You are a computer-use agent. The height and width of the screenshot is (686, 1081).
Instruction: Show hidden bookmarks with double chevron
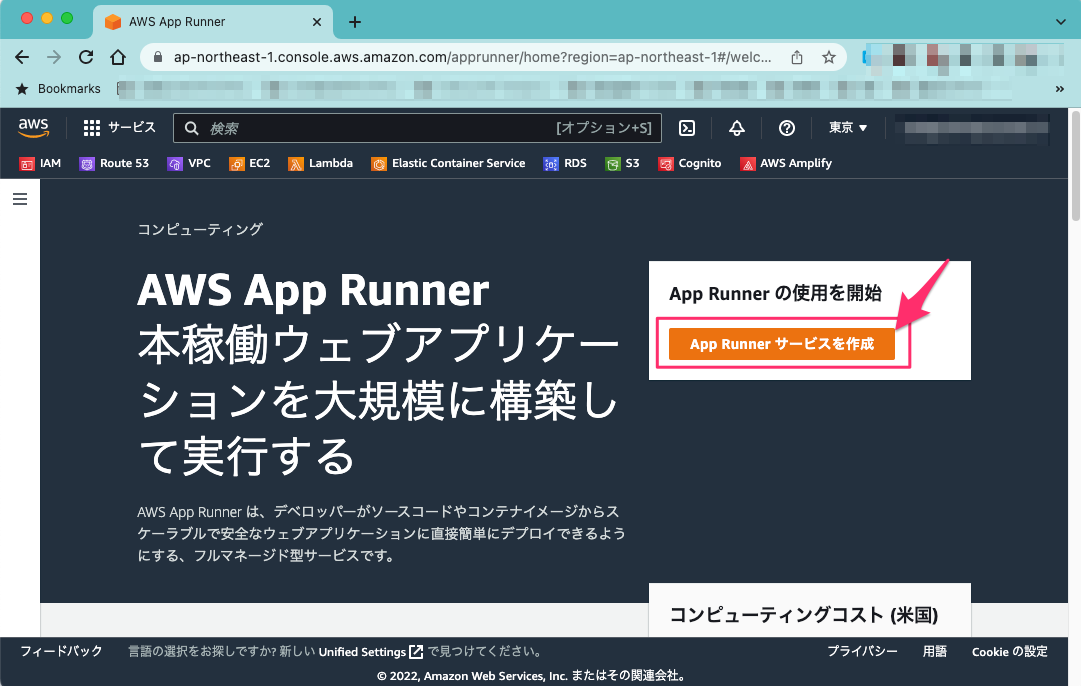click(1060, 89)
